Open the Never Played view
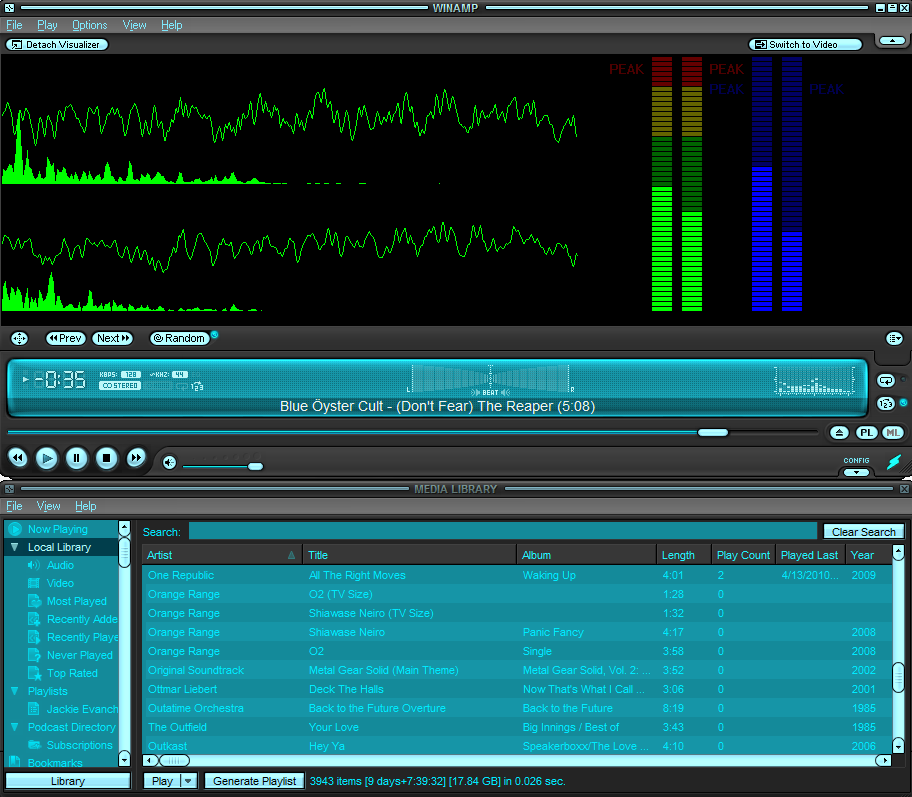This screenshot has width=912, height=797. pyautogui.click(x=80, y=655)
